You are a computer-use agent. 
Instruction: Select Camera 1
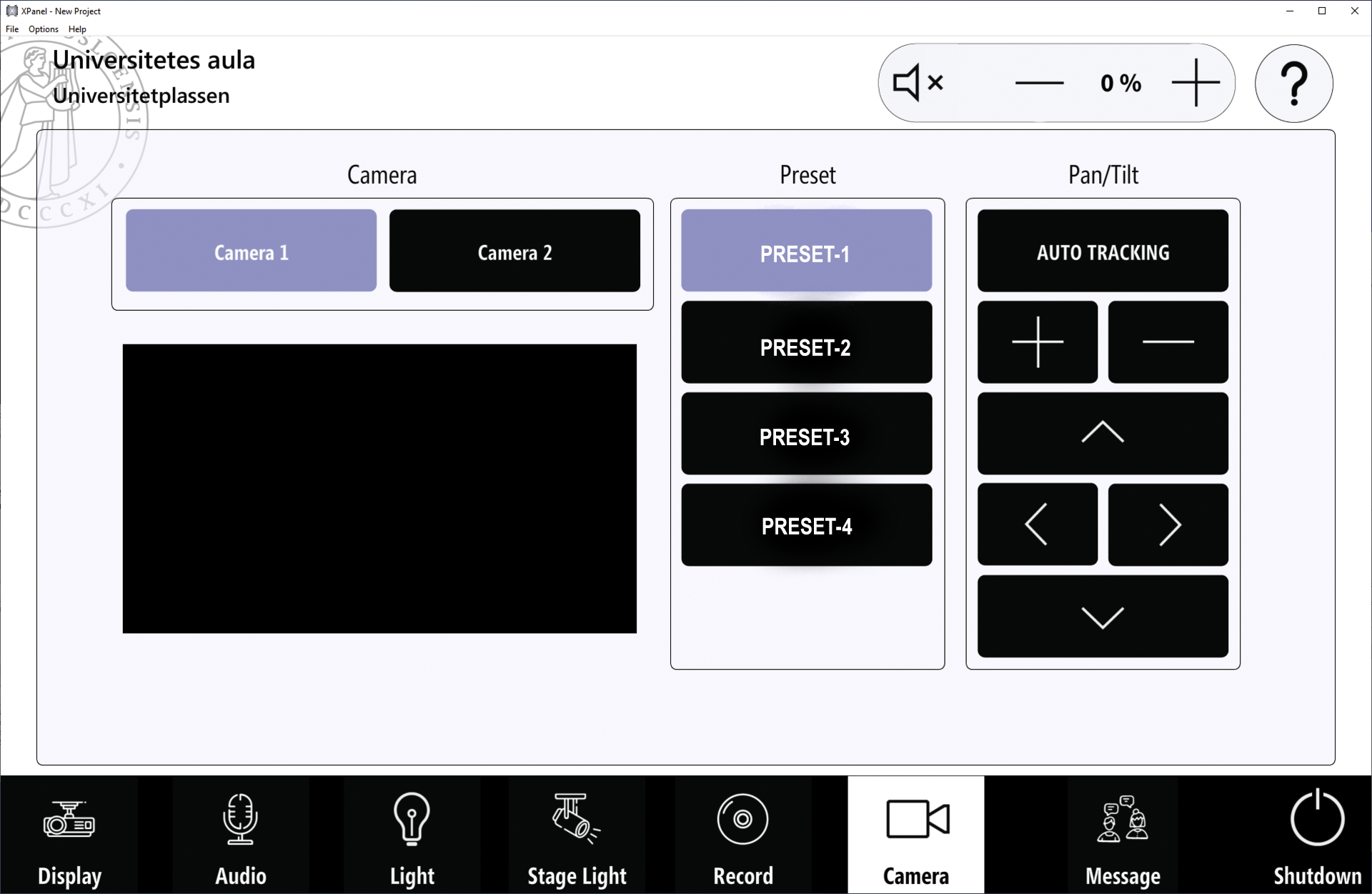[252, 250]
